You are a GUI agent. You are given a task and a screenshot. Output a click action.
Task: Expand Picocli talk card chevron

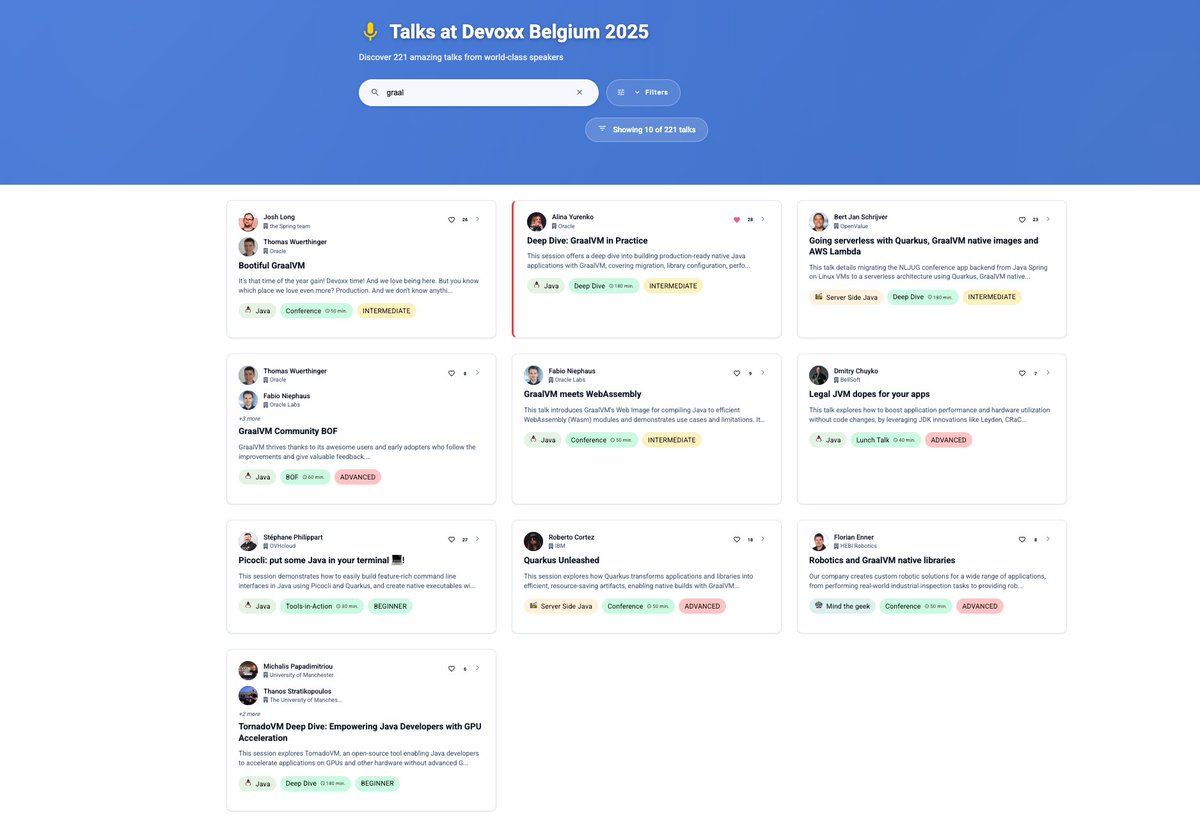pos(477,539)
